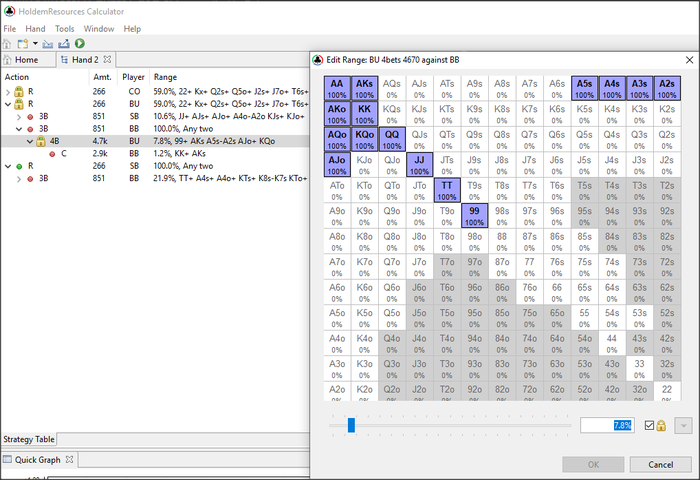Image resolution: width=700 pixels, height=480 pixels.
Task: Open the Tools menu
Action: (x=65, y=29)
